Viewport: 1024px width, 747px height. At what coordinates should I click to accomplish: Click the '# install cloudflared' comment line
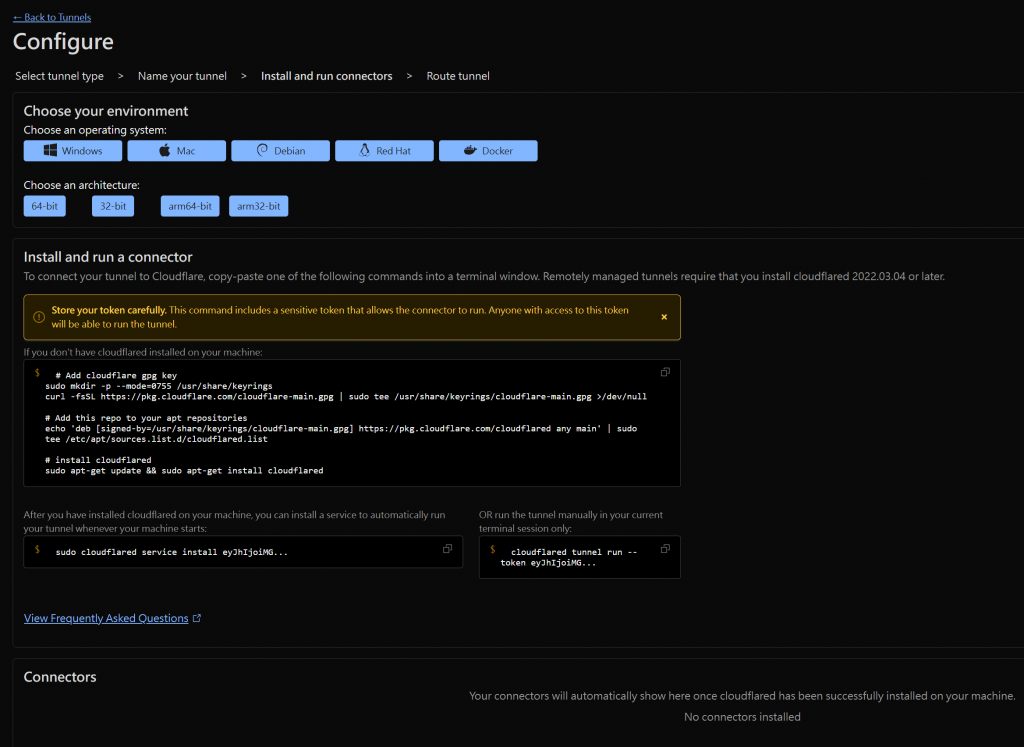pyautogui.click(x=98, y=460)
